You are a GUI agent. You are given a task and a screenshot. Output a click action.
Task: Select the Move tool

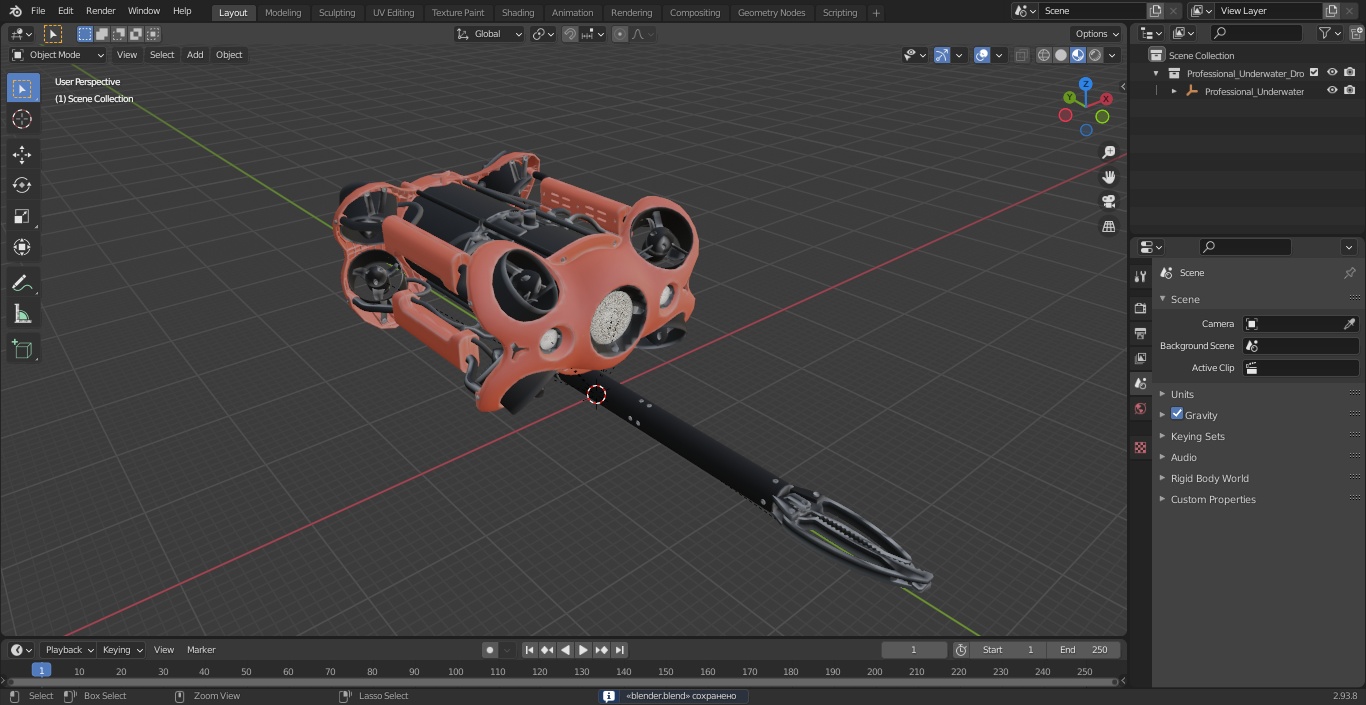click(22, 154)
